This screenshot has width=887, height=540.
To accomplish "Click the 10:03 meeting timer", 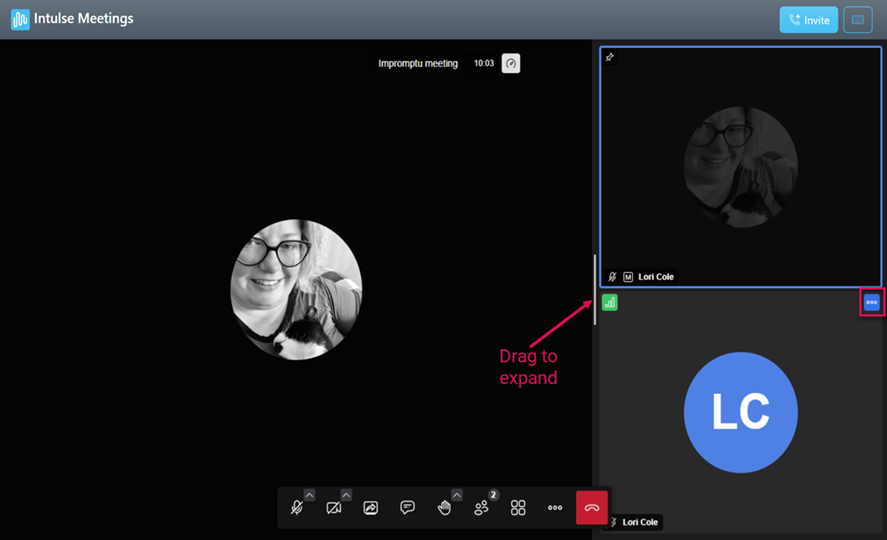I will point(484,63).
